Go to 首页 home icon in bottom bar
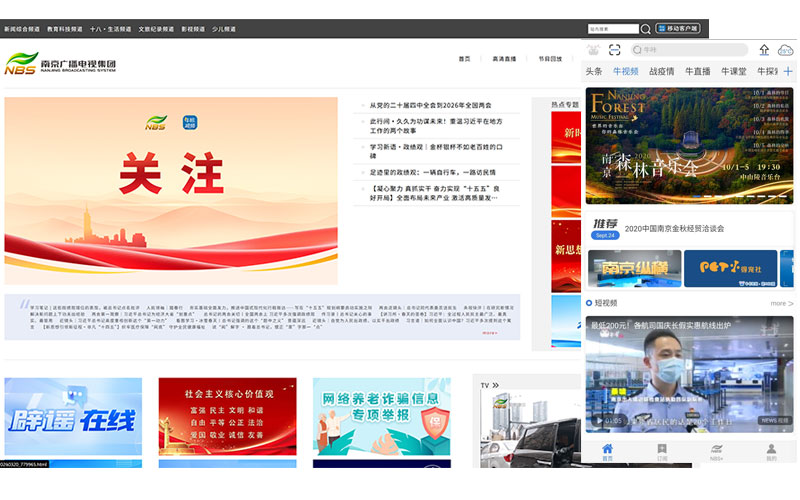This screenshot has height=500, width=800. [x=607, y=451]
